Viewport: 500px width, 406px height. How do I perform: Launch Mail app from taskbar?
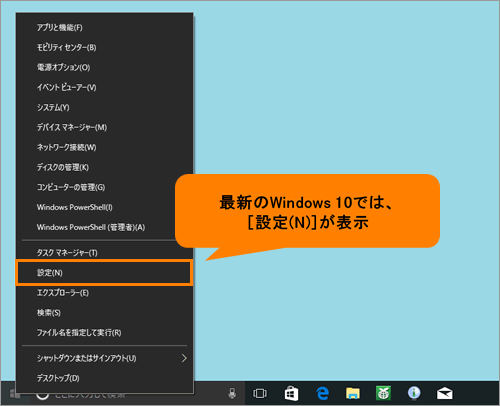[445, 394]
